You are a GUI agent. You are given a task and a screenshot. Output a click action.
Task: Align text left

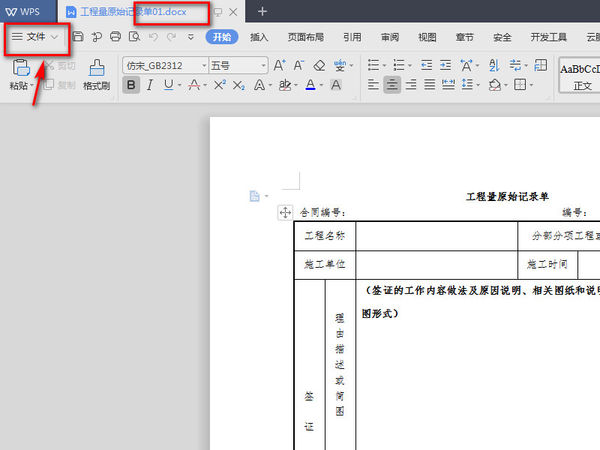coord(373,85)
